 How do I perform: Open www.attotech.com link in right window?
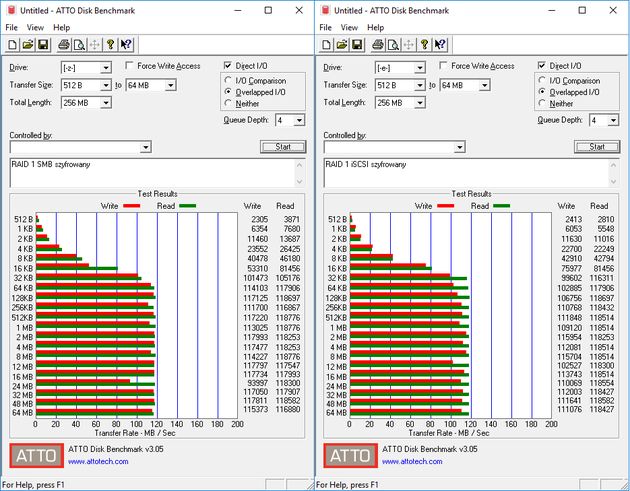pyautogui.click(x=412, y=461)
